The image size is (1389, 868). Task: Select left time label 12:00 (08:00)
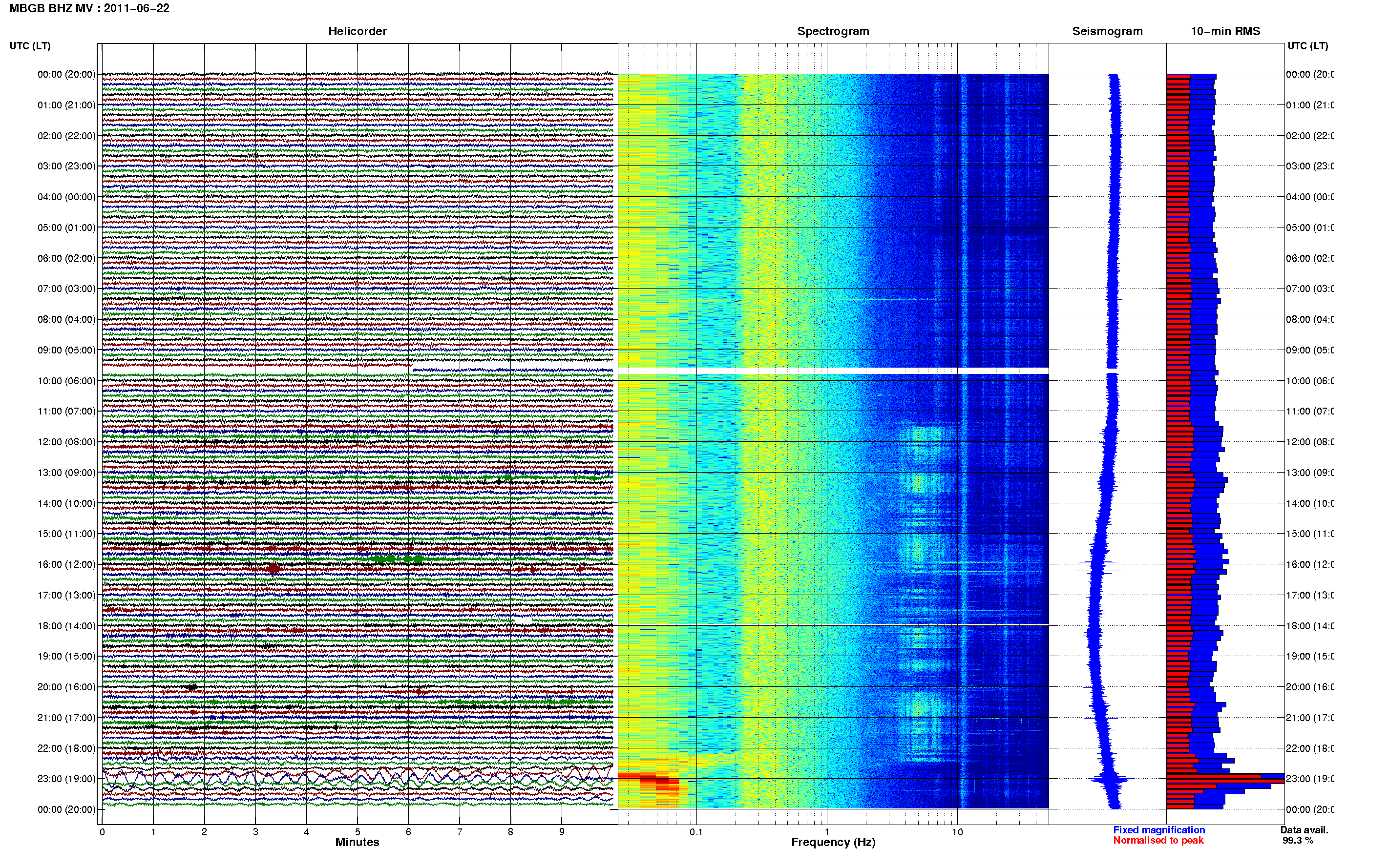tap(66, 442)
